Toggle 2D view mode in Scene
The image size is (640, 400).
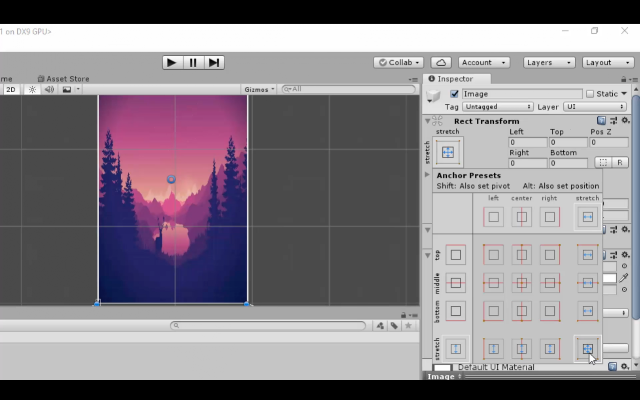(11, 89)
